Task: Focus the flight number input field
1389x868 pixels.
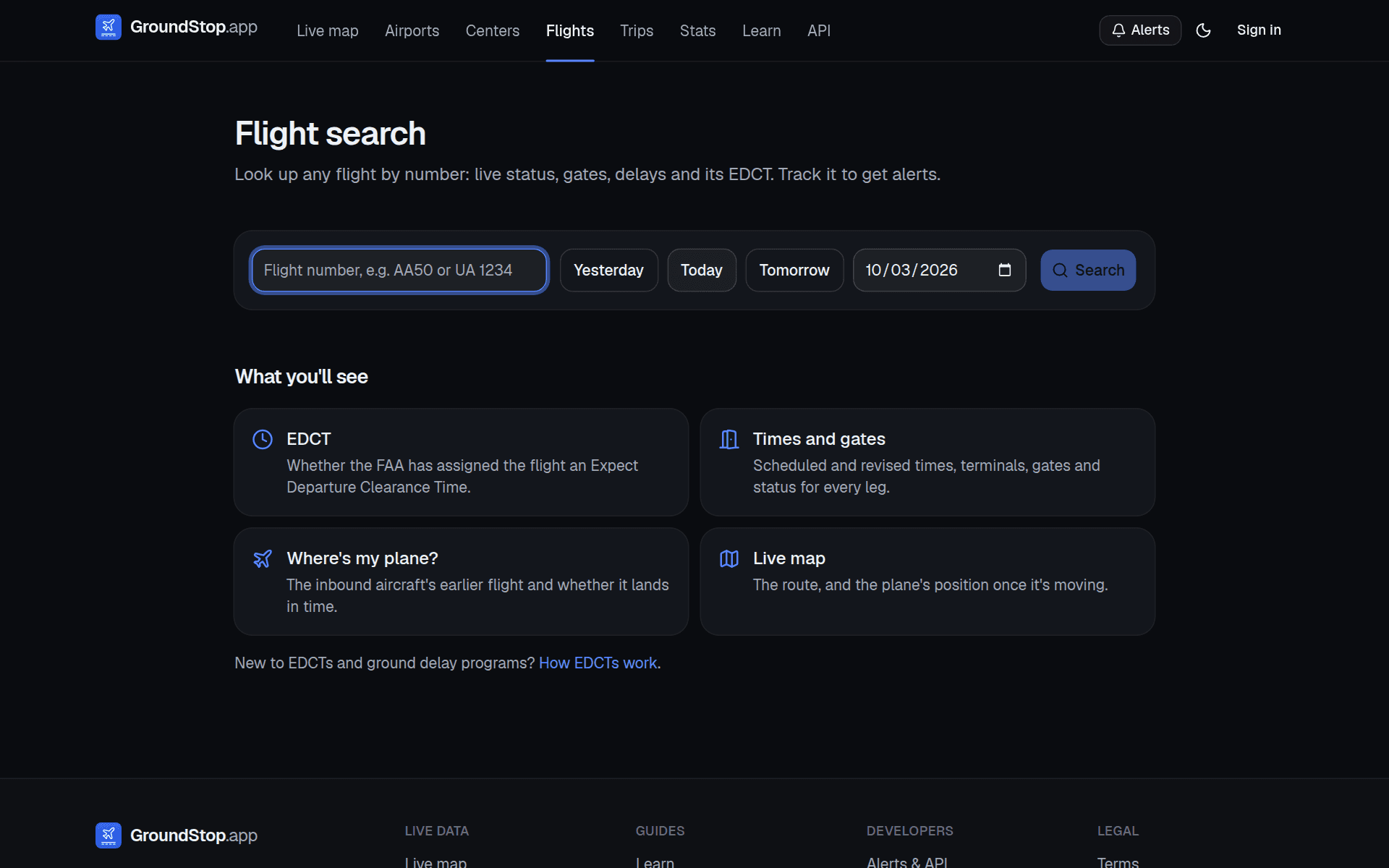Action: pyautogui.click(x=399, y=270)
